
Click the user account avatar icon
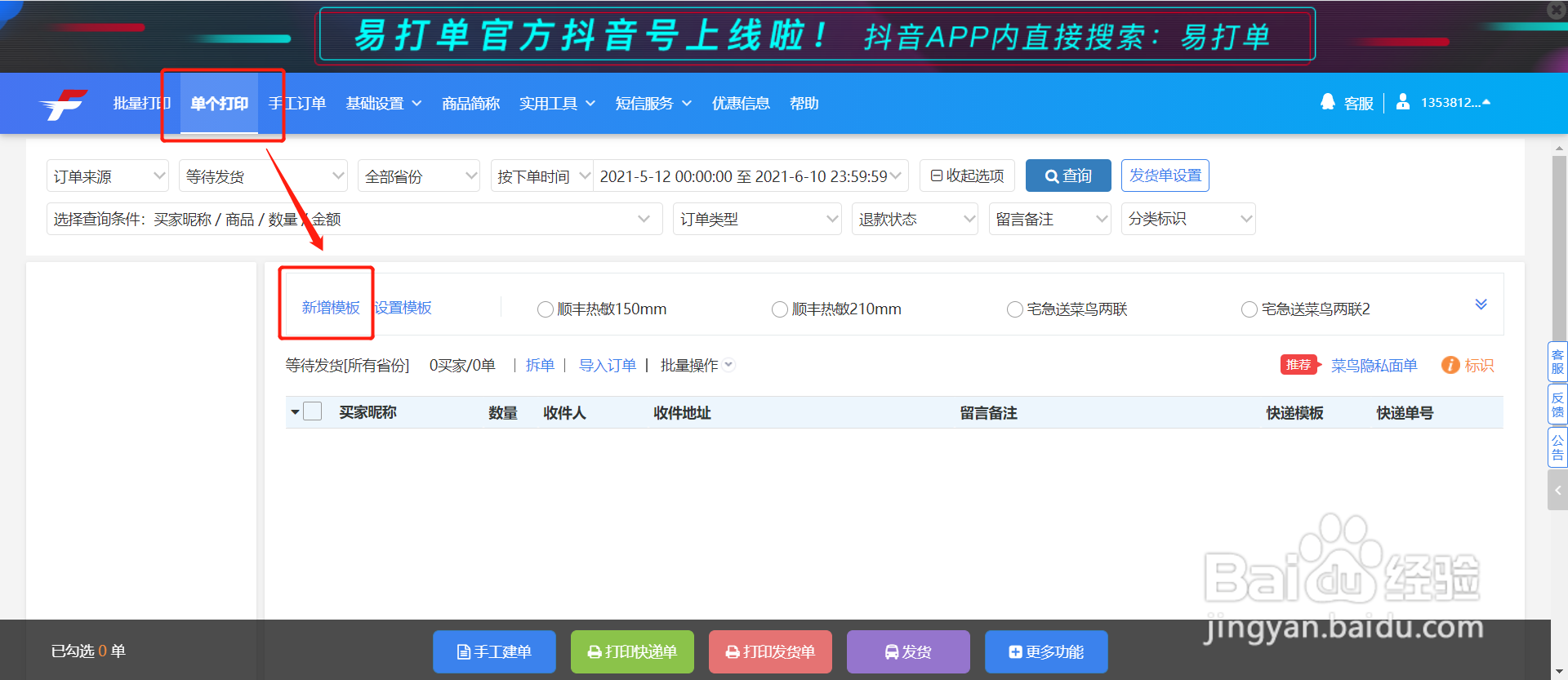pos(1403,102)
